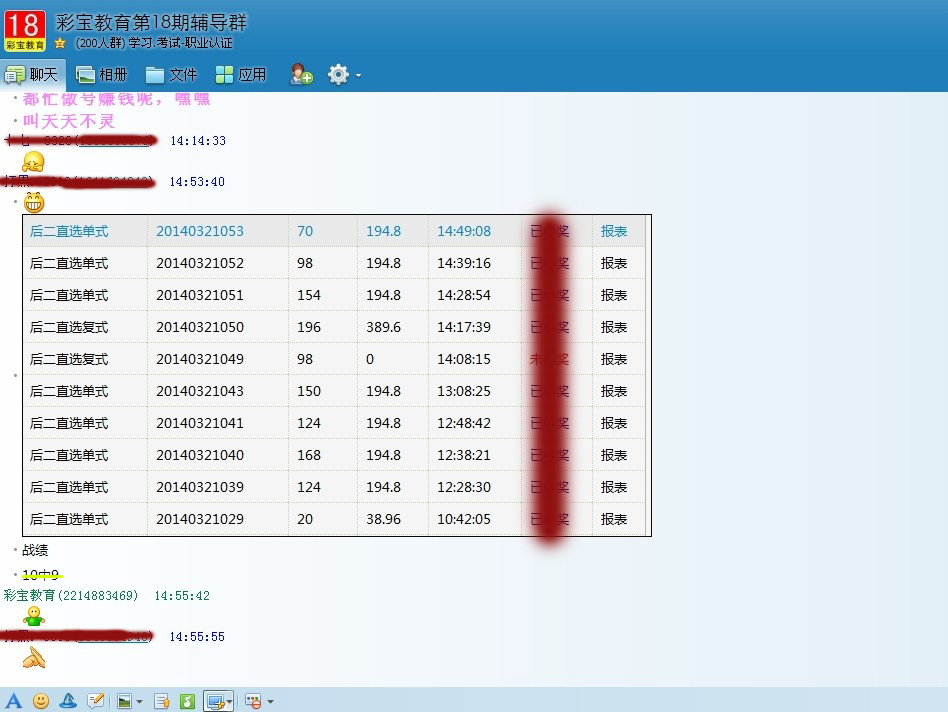The height and width of the screenshot is (712, 948).
Task: Switch to the 文件 files tab
Action: pos(171,74)
